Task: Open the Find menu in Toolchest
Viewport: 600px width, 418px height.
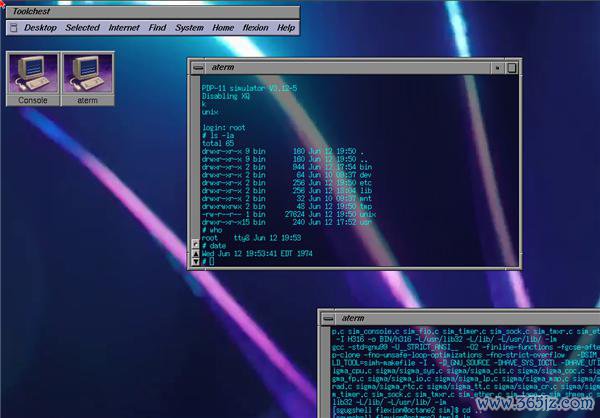Action: click(x=157, y=28)
